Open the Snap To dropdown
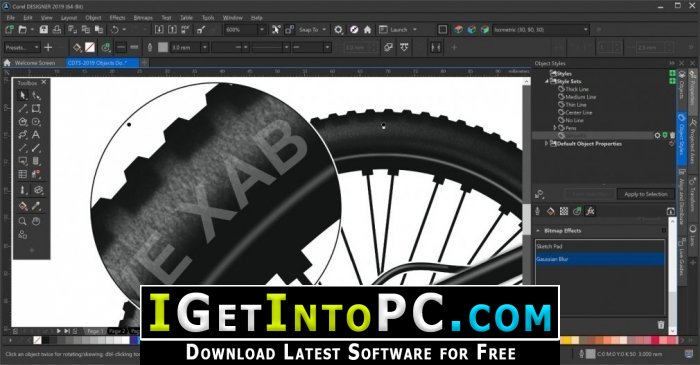This screenshot has width=700, height=365. pyautogui.click(x=324, y=30)
